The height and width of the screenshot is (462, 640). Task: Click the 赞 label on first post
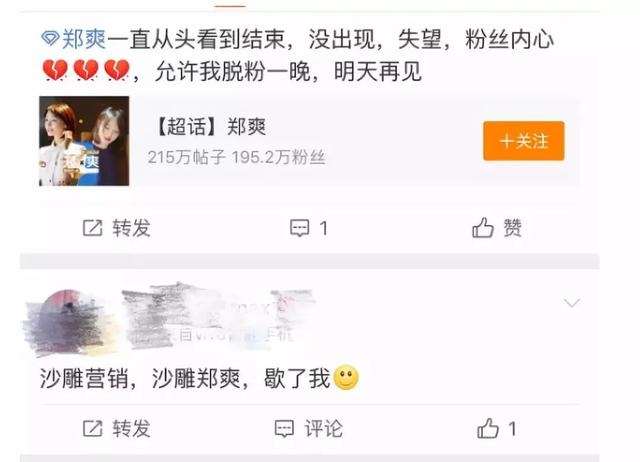(x=512, y=227)
